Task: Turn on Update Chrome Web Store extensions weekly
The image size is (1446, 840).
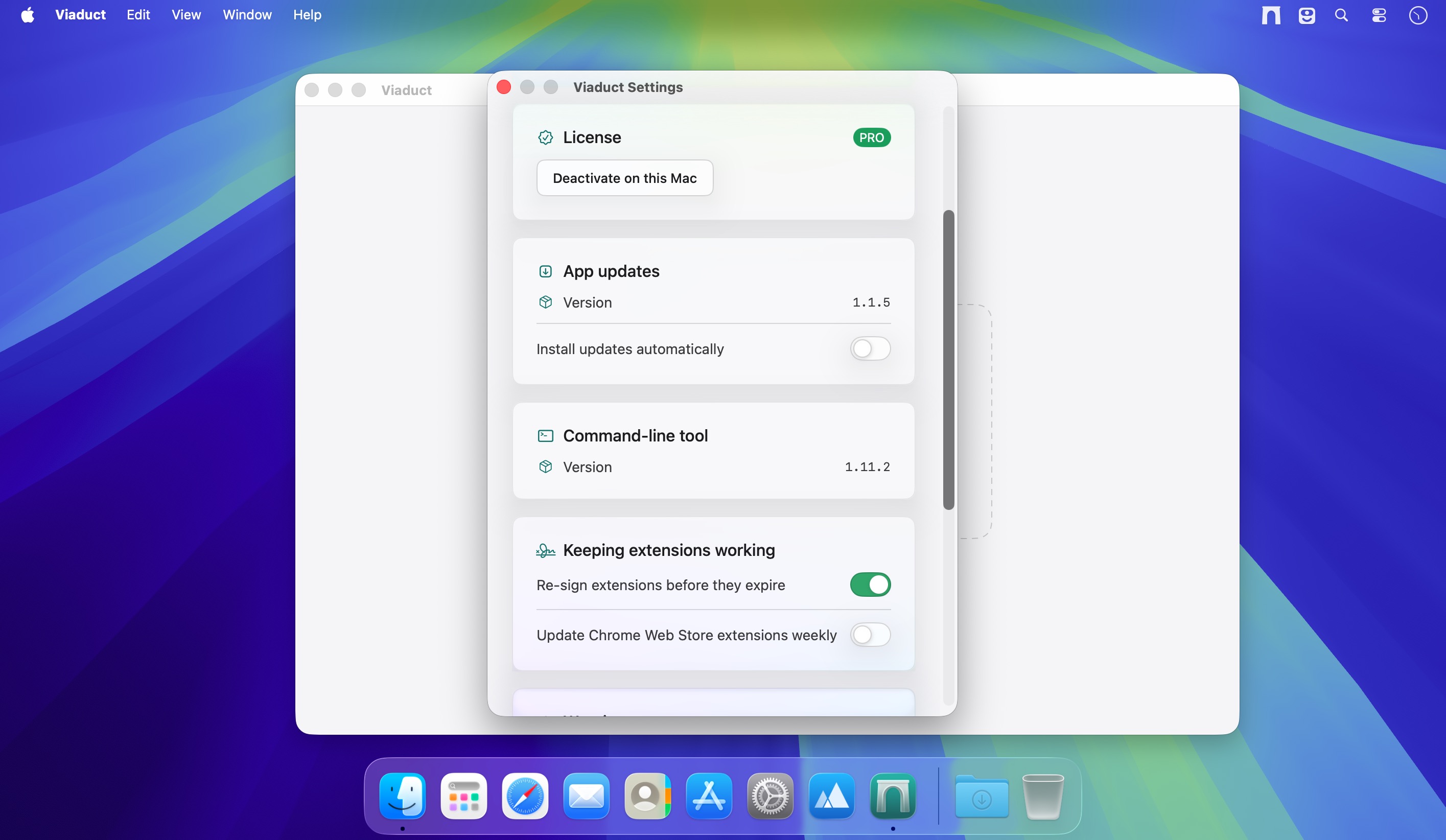Action: 870,635
